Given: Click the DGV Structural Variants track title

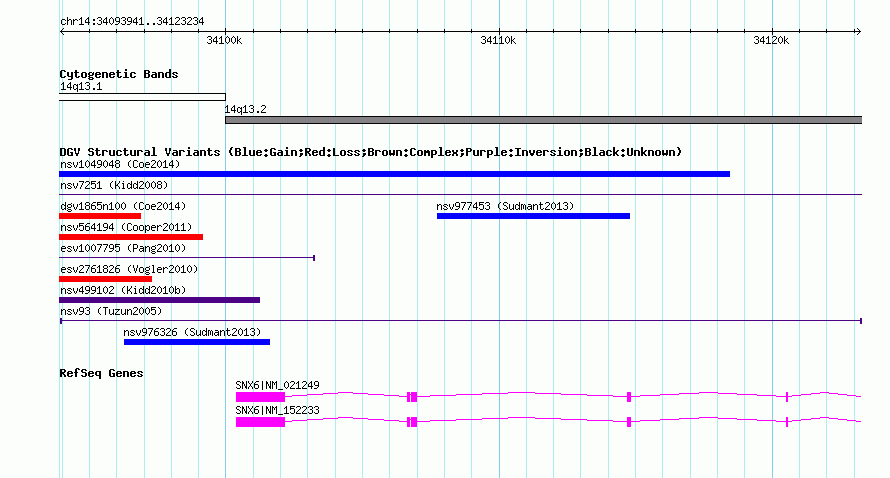Looking at the screenshot, I should [371, 152].
